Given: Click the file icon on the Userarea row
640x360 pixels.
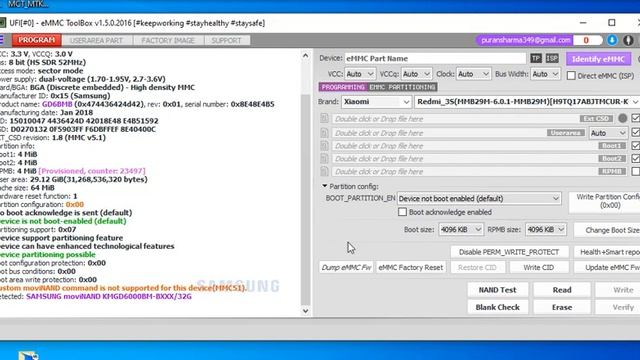Looking at the screenshot, I should 324,133.
